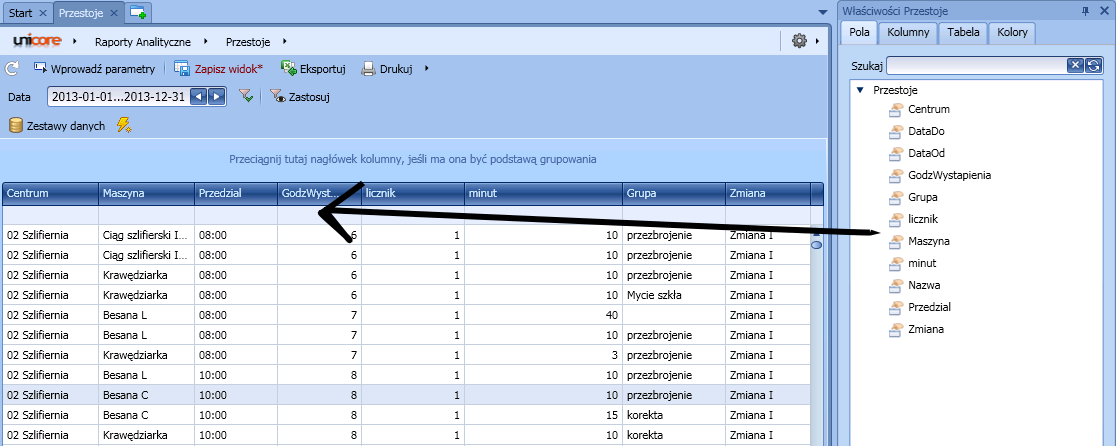Step the date range forward
This screenshot has height=446, width=1116.
coord(216,97)
